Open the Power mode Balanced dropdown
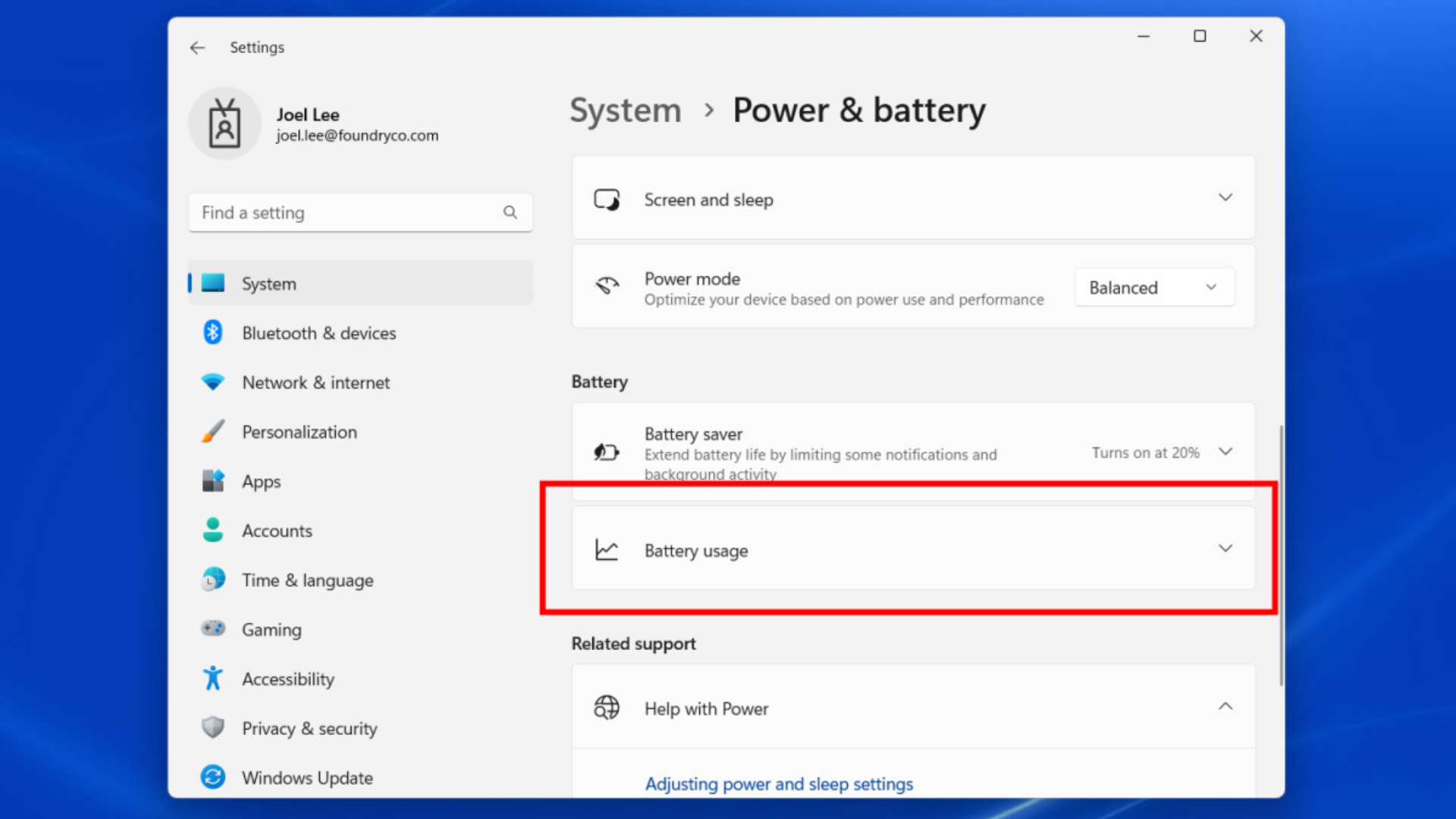 [1153, 287]
